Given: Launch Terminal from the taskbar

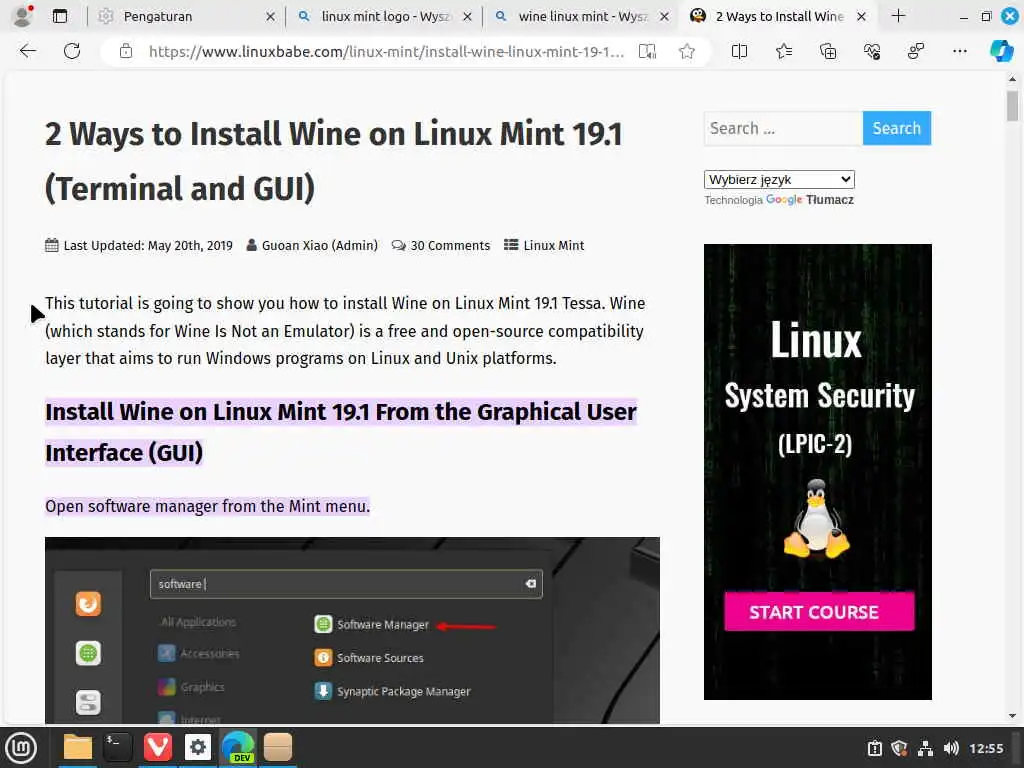Looking at the screenshot, I should pyautogui.click(x=118, y=747).
